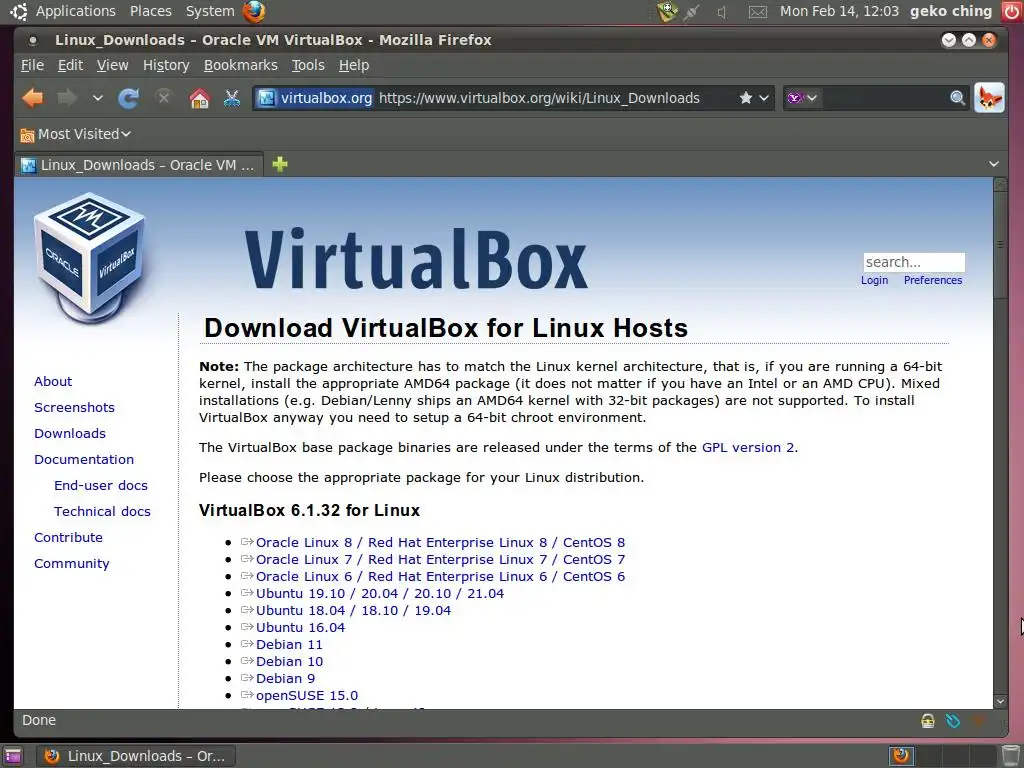1024x768 pixels.
Task: Click the greyed-out stop loading icon
Action: pos(163,97)
